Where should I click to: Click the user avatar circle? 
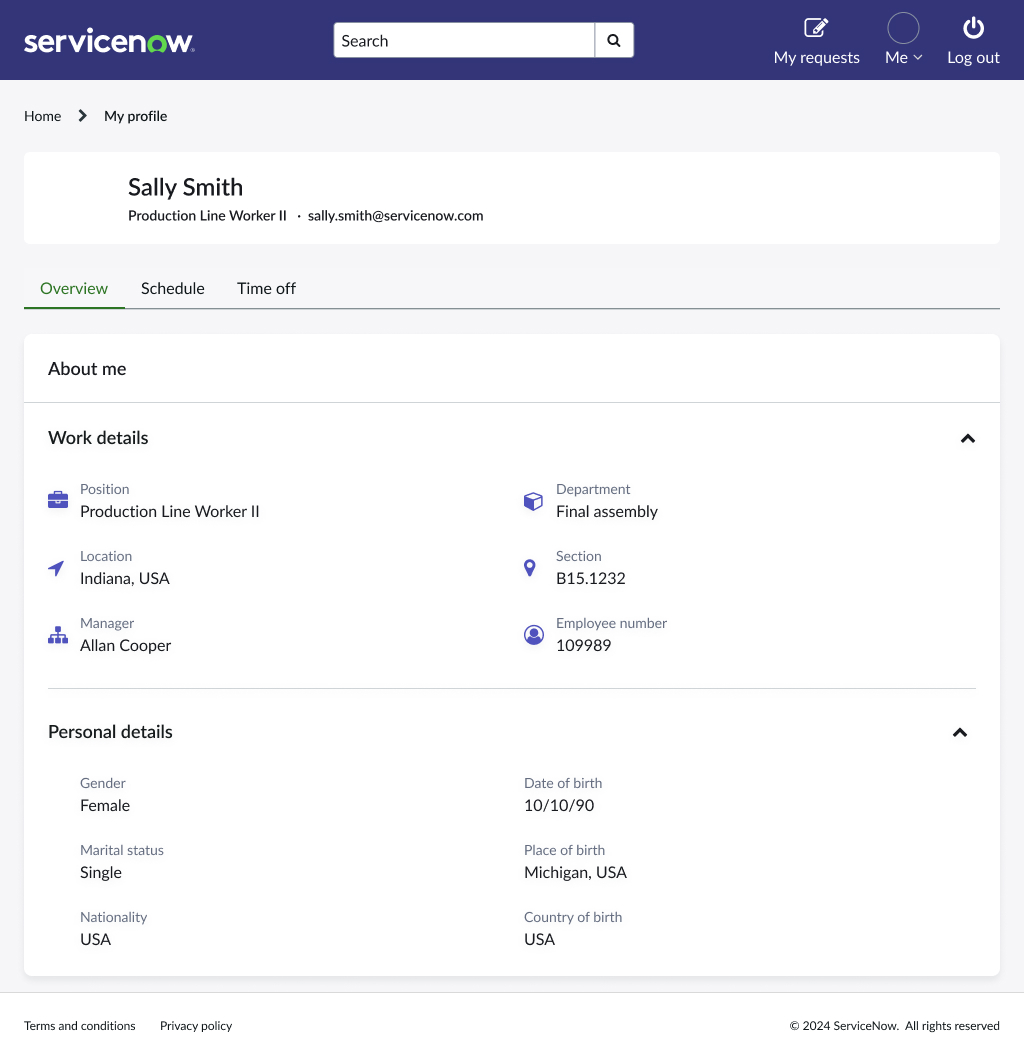pos(903,28)
